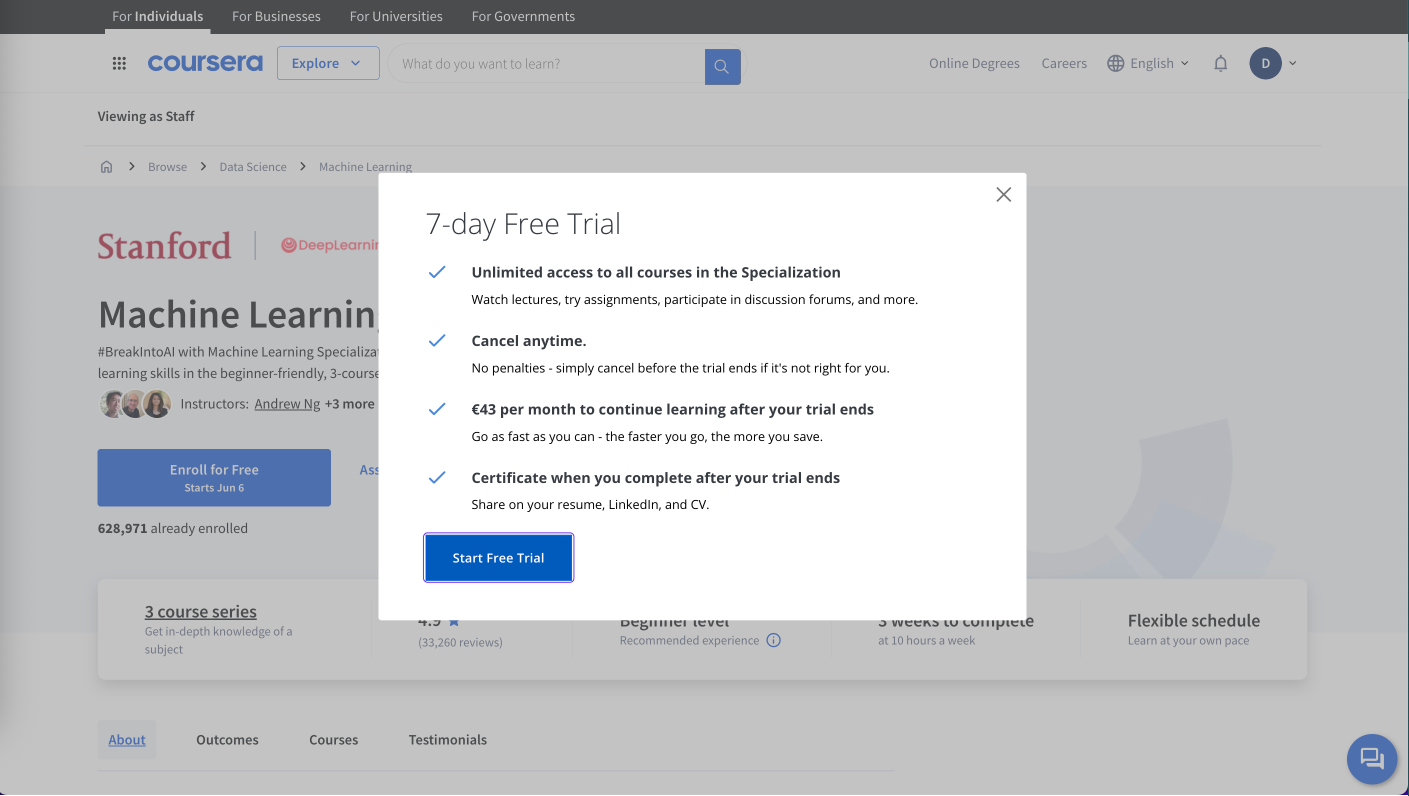The height and width of the screenshot is (796, 1409).
Task: Switch to the Outcomes tab
Action: pyautogui.click(x=227, y=740)
